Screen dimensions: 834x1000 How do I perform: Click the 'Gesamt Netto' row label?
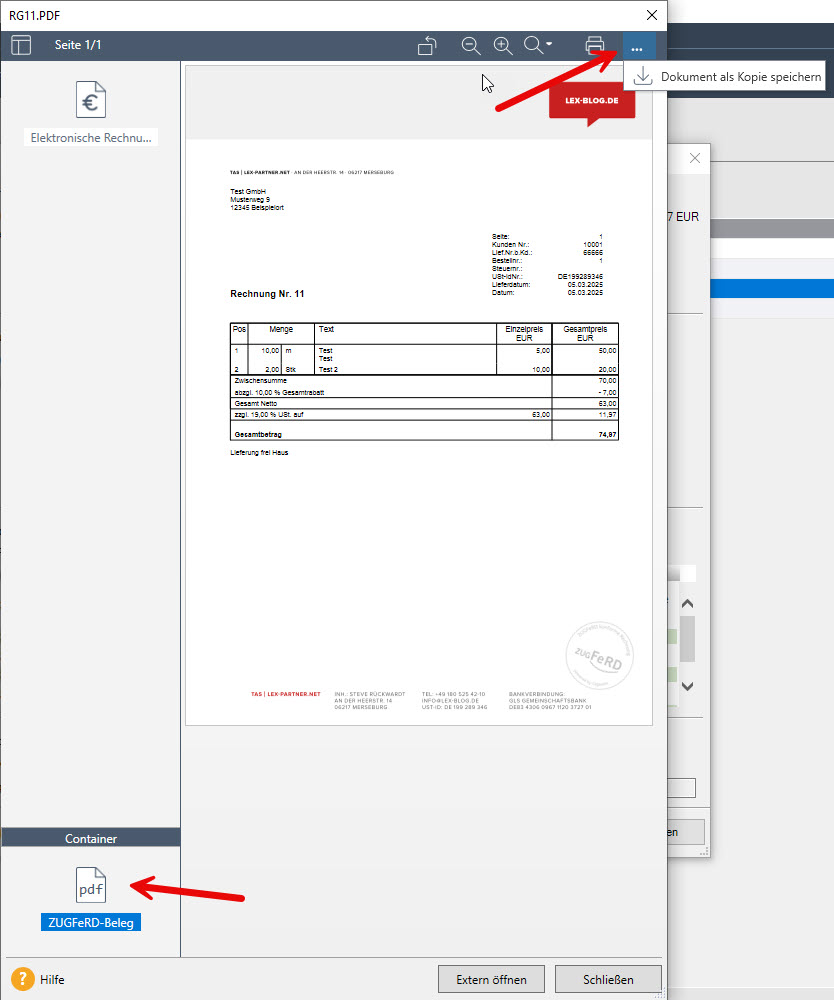tap(256, 404)
